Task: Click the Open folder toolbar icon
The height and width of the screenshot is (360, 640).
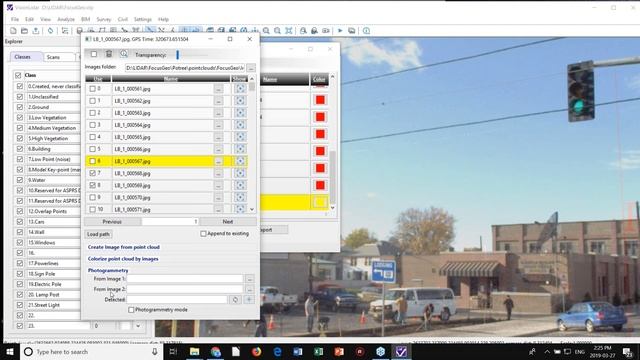Action: tap(24, 31)
